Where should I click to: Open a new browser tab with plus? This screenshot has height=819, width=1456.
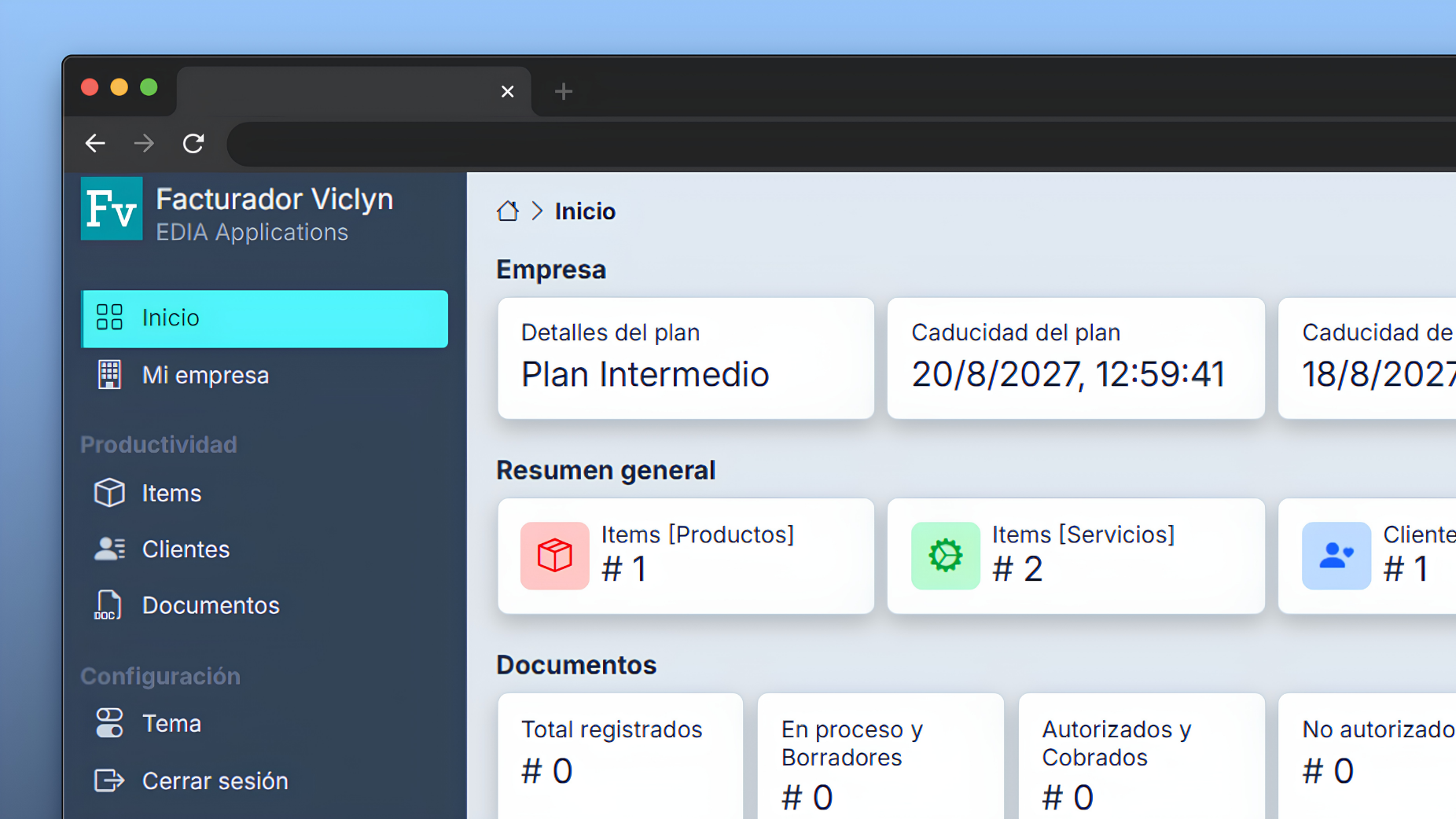point(563,91)
